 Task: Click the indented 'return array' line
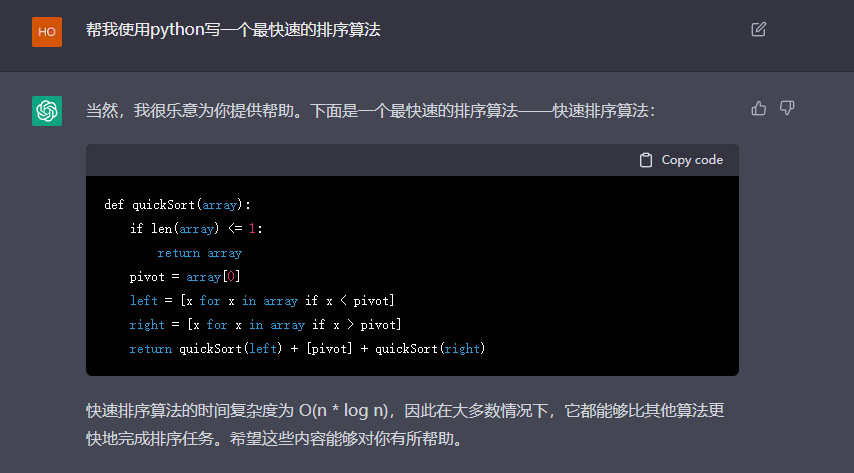pyautogui.click(x=199, y=253)
